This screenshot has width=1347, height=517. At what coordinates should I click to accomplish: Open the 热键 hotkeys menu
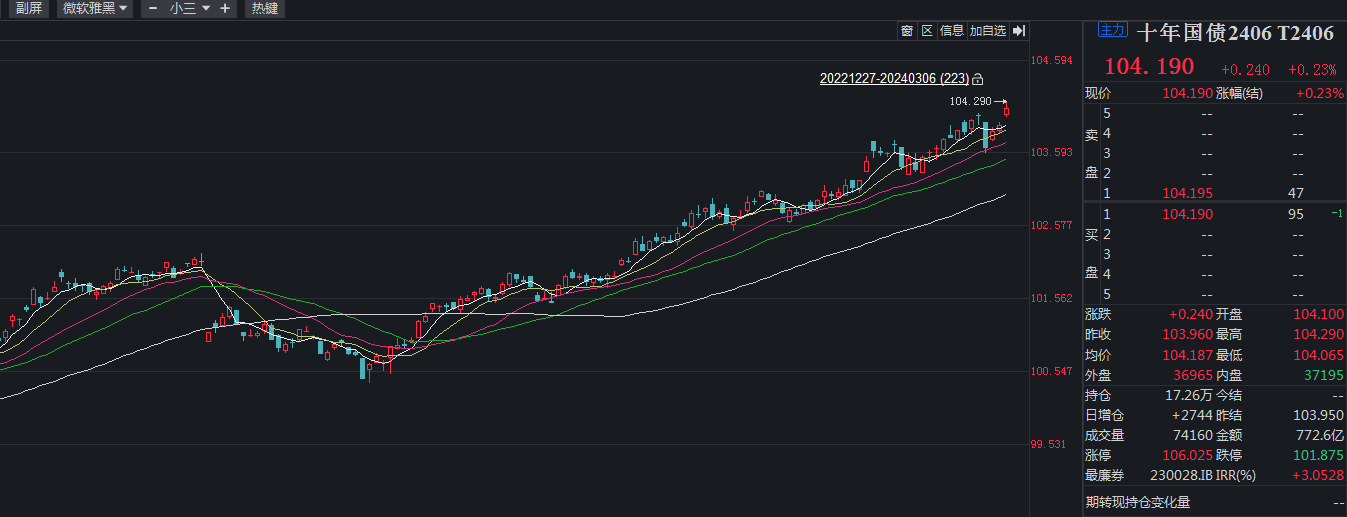(264, 9)
